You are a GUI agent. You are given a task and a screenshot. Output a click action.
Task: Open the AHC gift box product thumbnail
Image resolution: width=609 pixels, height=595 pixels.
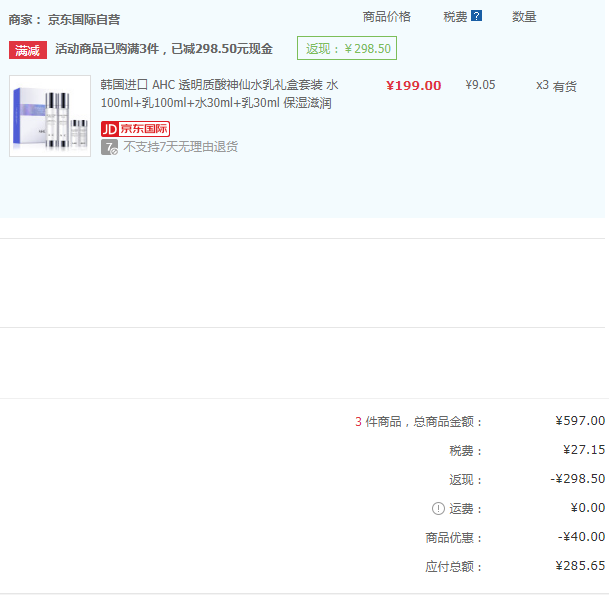(50, 116)
